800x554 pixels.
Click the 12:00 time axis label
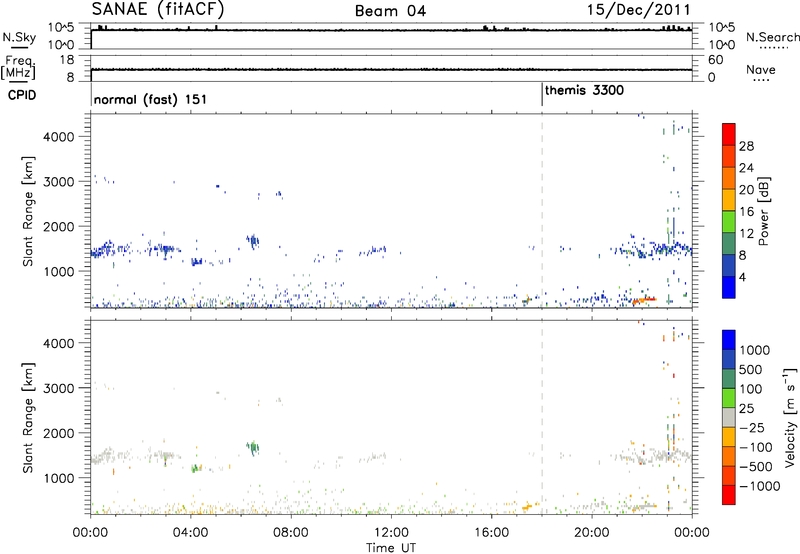(x=391, y=532)
